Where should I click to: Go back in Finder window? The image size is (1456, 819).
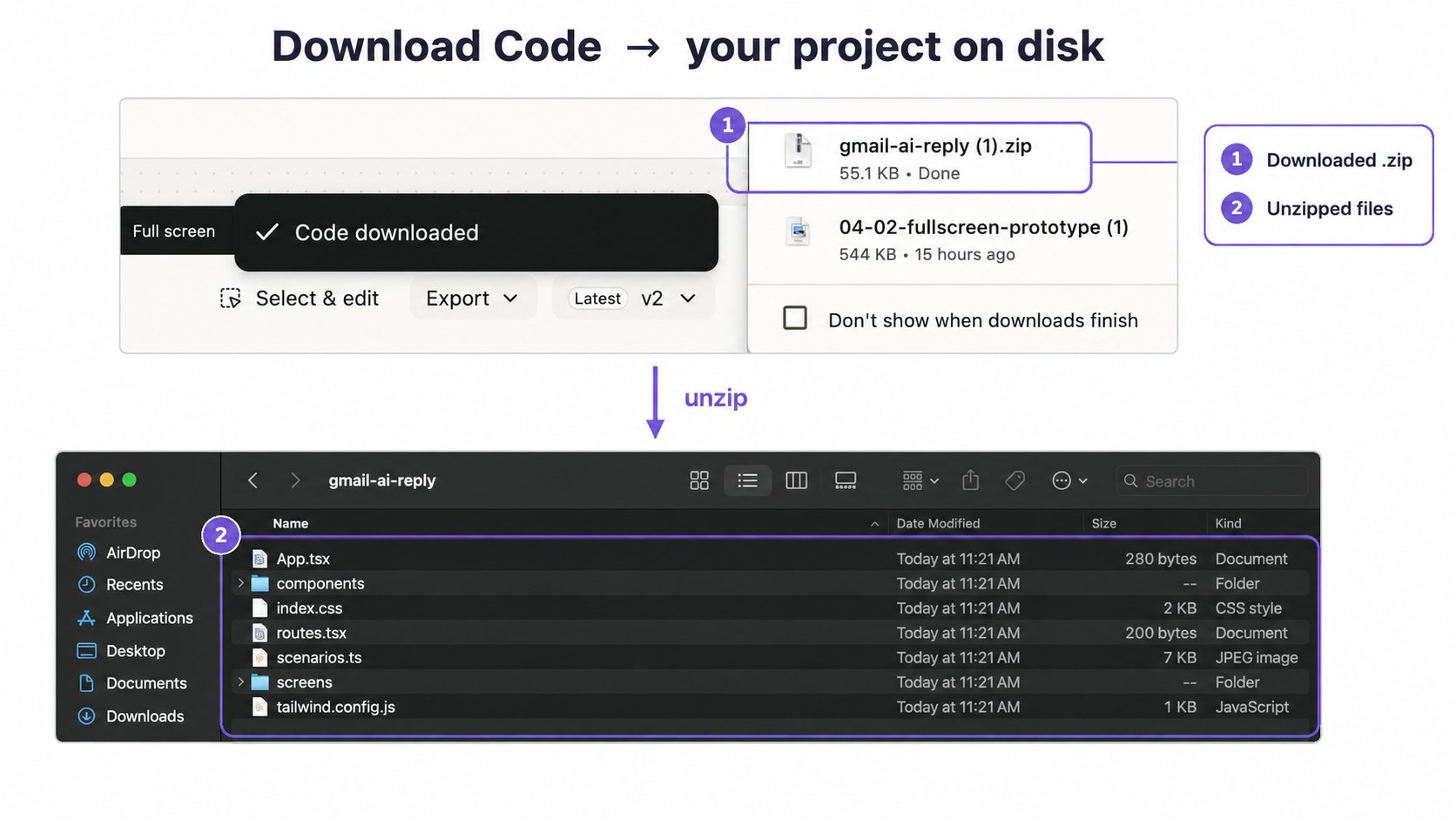click(x=253, y=480)
